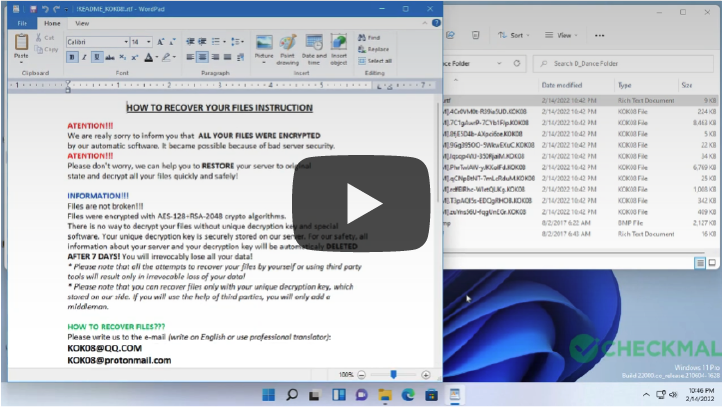The height and width of the screenshot is (407, 722).
Task: Align text left
Action: pos(190,57)
